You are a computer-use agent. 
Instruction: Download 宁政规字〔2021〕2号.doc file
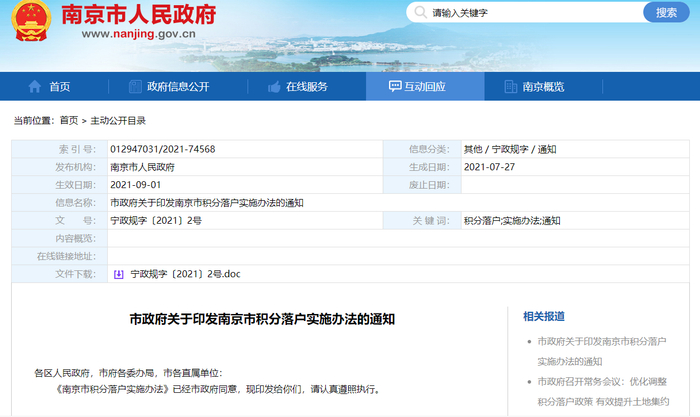click(x=185, y=274)
